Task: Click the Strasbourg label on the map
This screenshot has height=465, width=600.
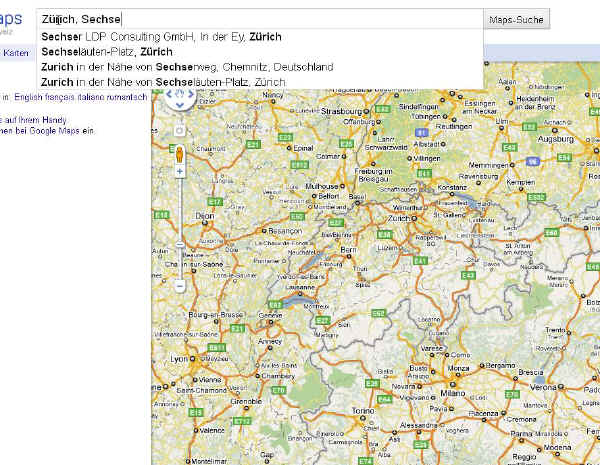Action: point(341,111)
